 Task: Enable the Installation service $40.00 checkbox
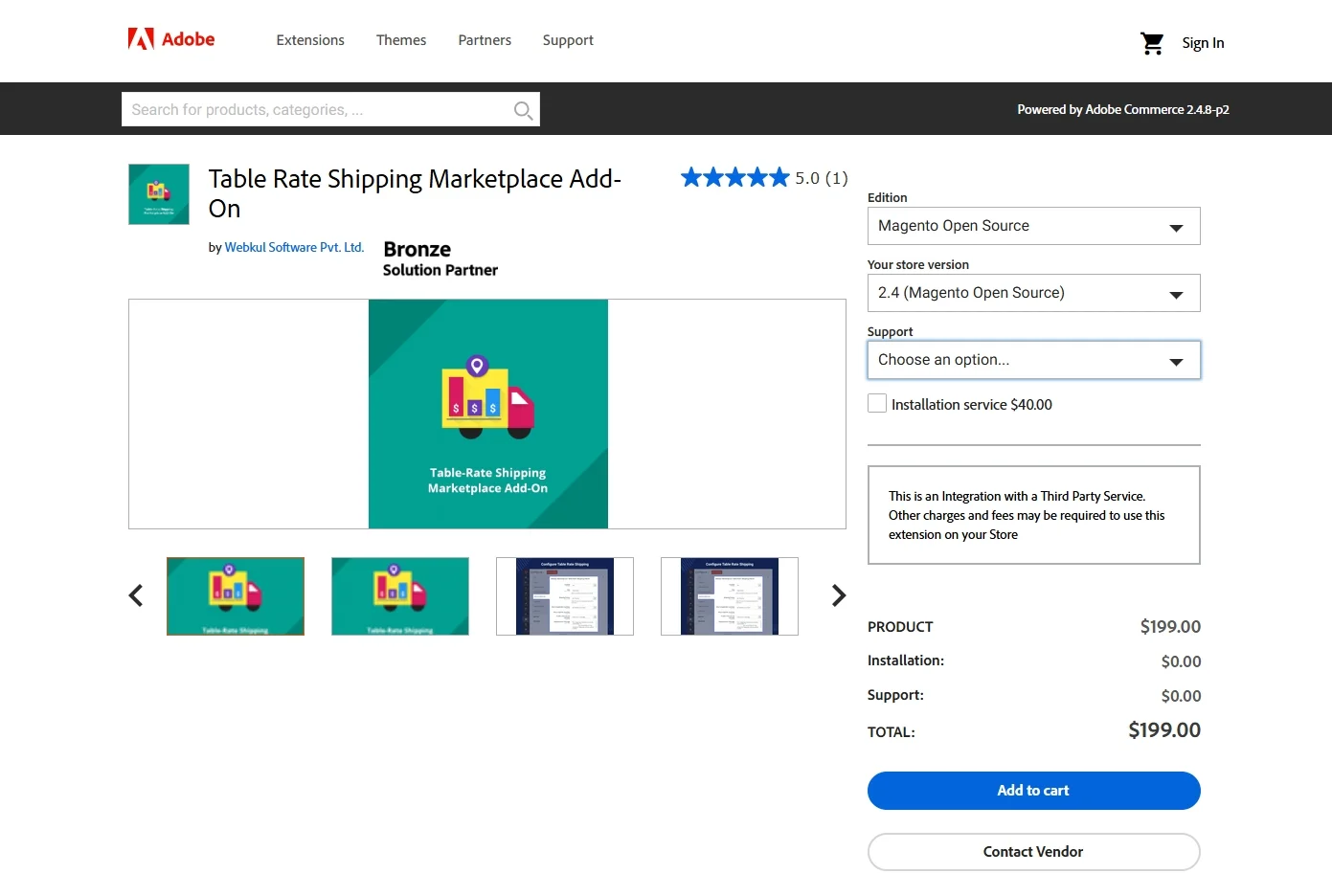(877, 404)
